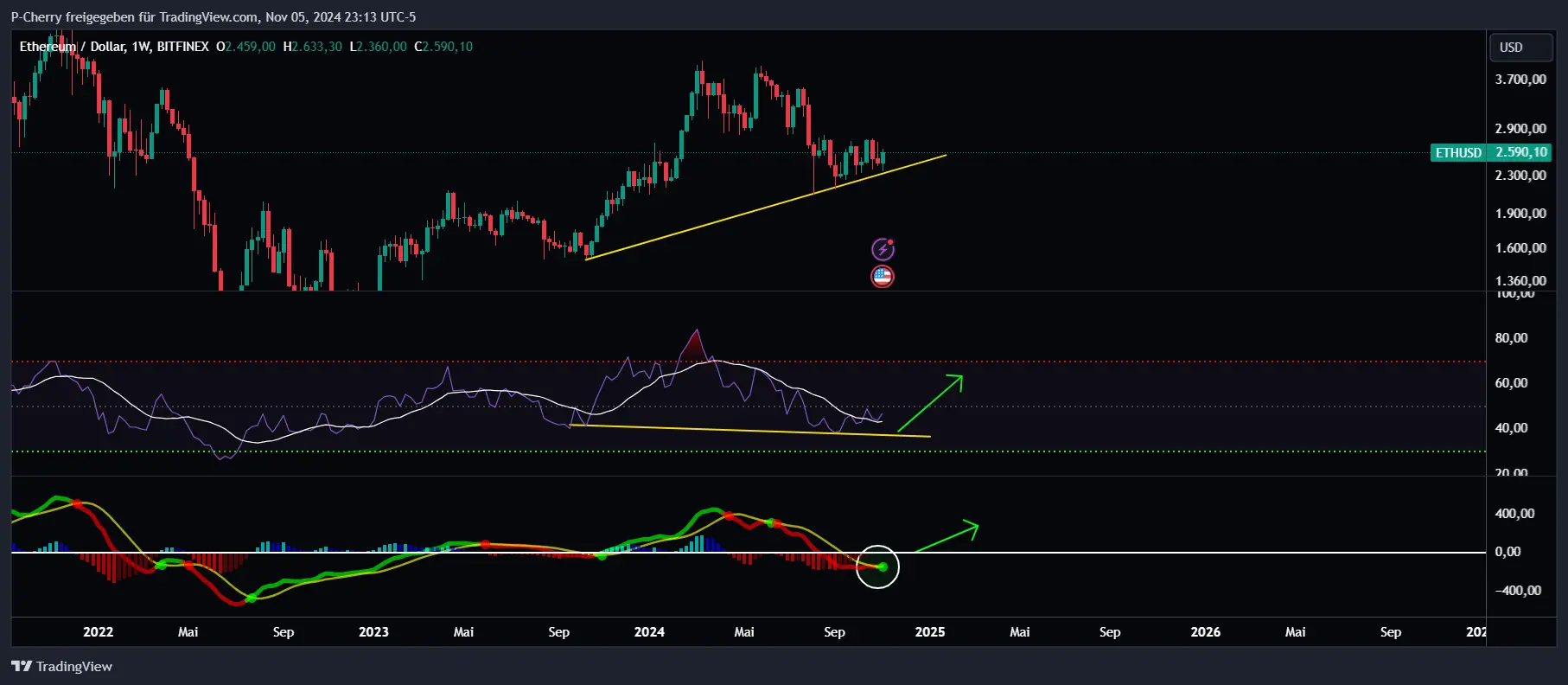Click the 1.900,00 price axis label
The image size is (1568, 685).
[x=1520, y=214]
